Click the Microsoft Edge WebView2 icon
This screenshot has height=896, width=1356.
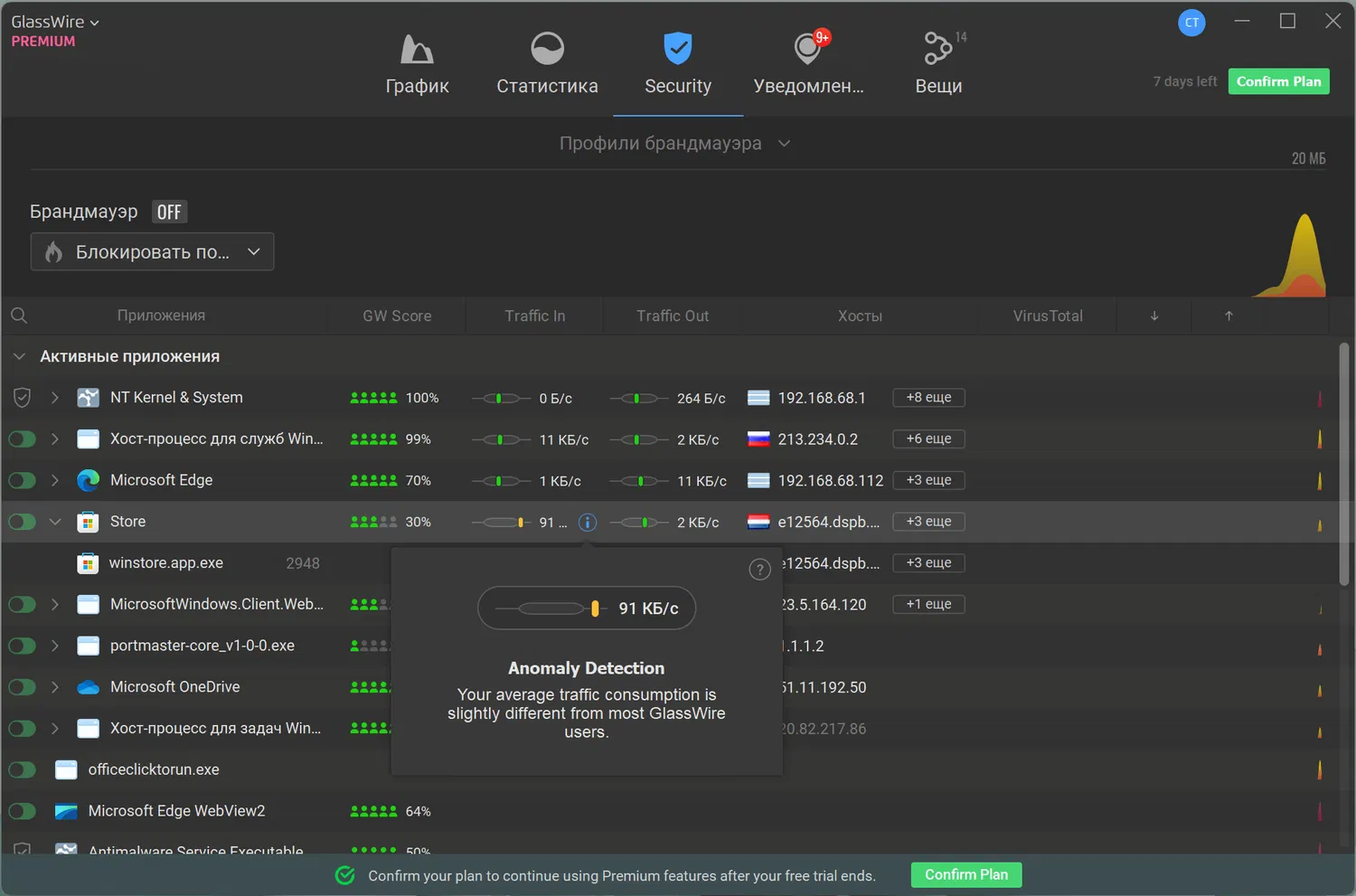[66, 811]
